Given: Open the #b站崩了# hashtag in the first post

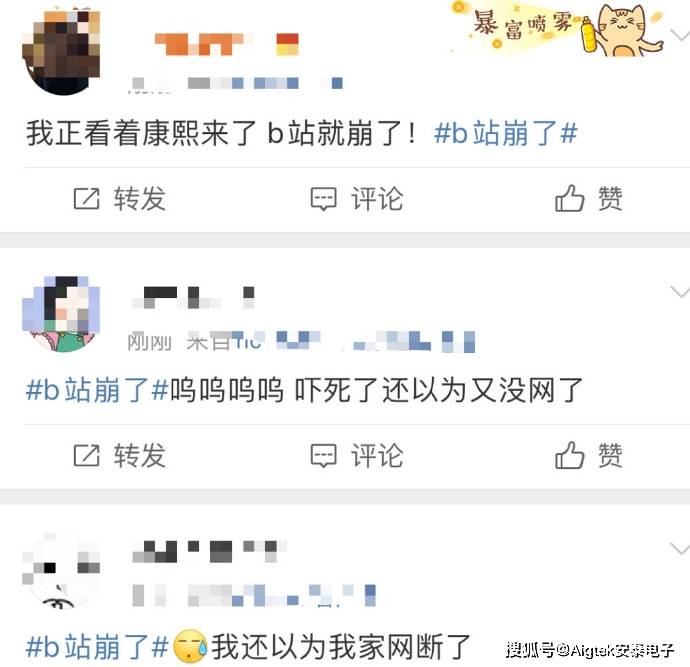Looking at the screenshot, I should (x=505, y=133).
